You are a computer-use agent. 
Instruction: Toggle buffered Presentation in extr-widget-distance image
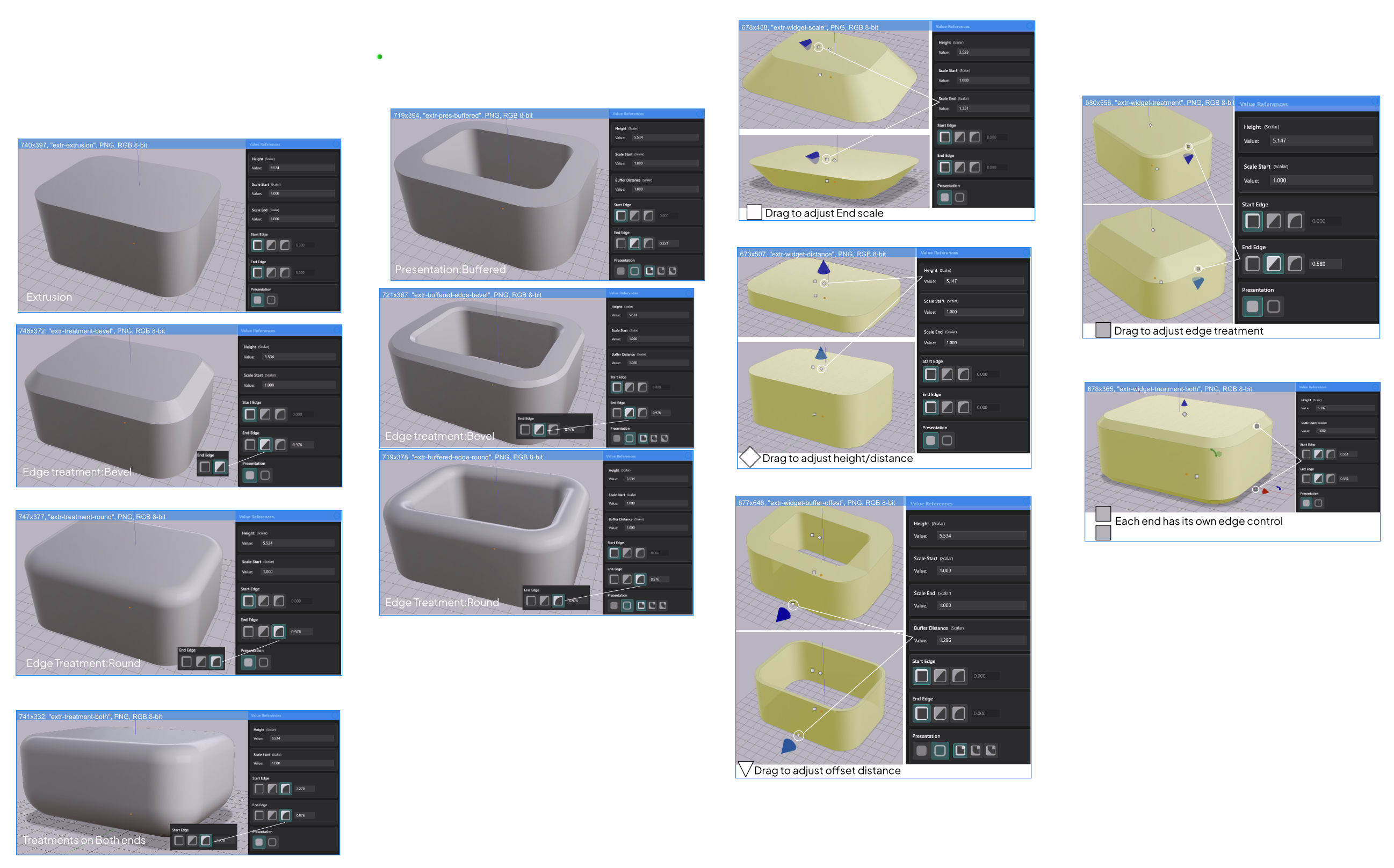(x=947, y=440)
